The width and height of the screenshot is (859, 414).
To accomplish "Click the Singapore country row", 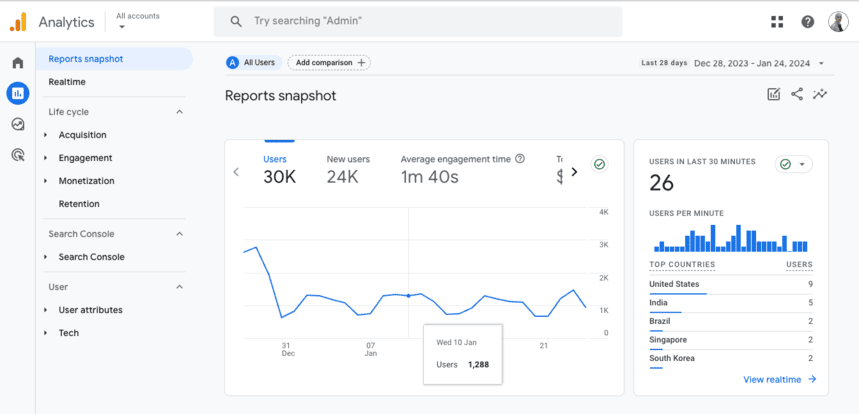I will tap(731, 340).
